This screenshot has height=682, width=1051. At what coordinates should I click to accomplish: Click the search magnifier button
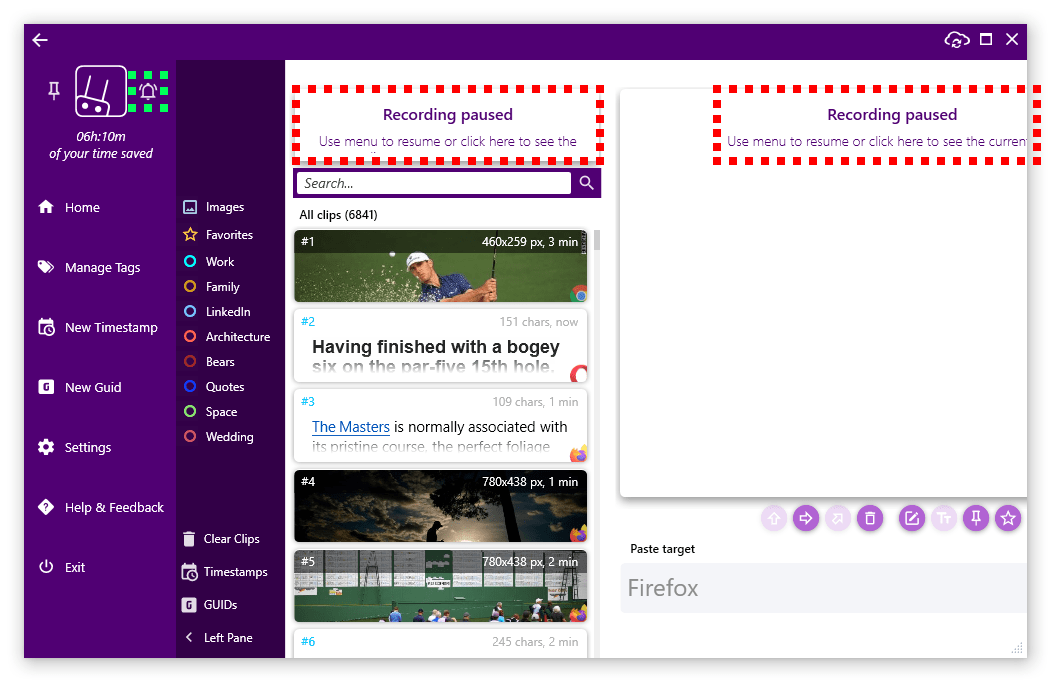[586, 183]
